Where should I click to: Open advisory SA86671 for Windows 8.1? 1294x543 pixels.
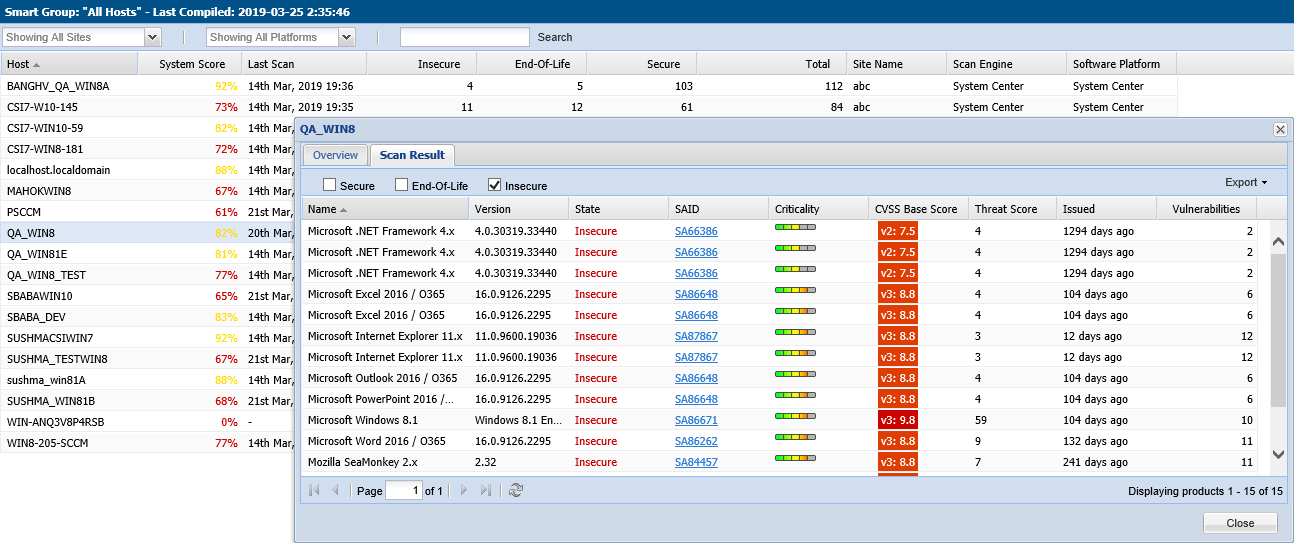pos(696,420)
